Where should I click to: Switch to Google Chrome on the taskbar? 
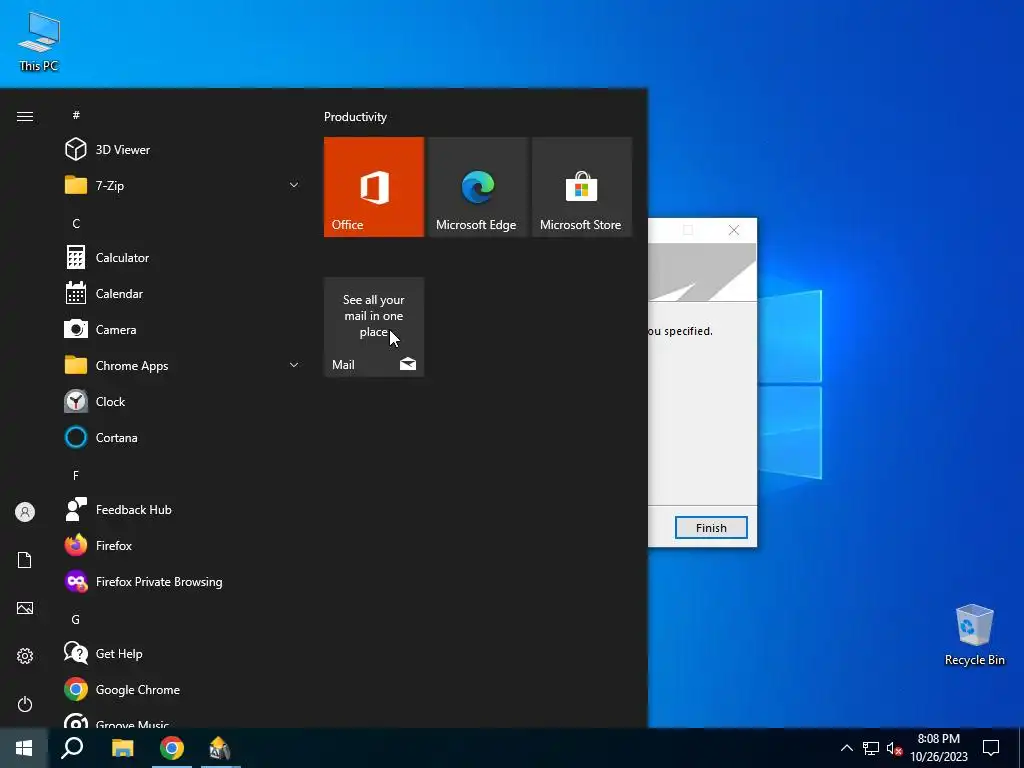coord(172,748)
